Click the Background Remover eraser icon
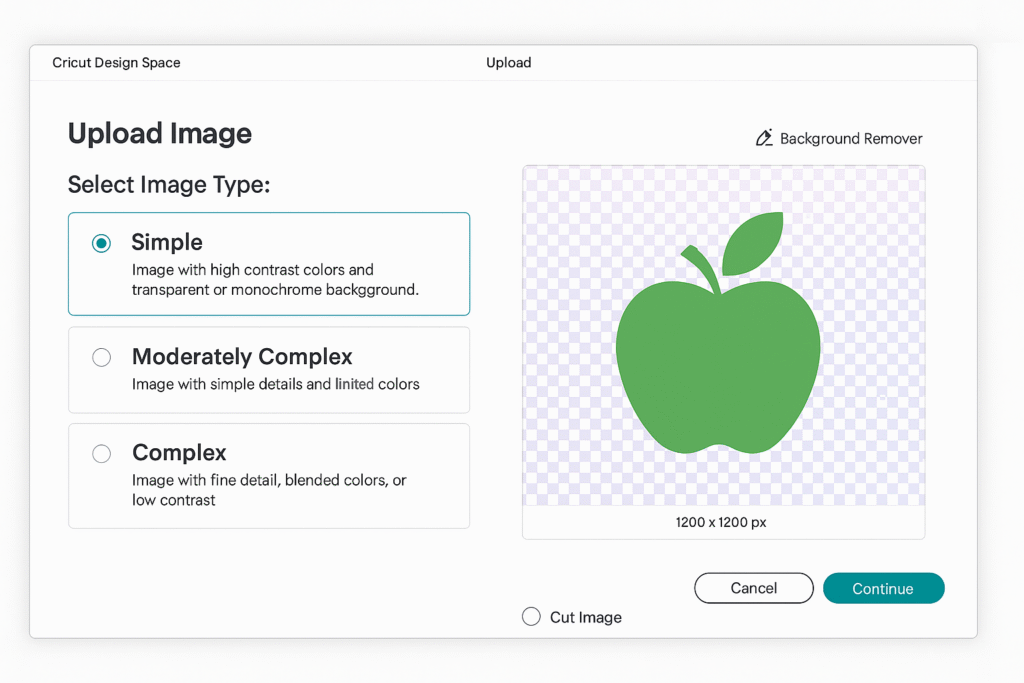The image size is (1024, 683). [765, 138]
